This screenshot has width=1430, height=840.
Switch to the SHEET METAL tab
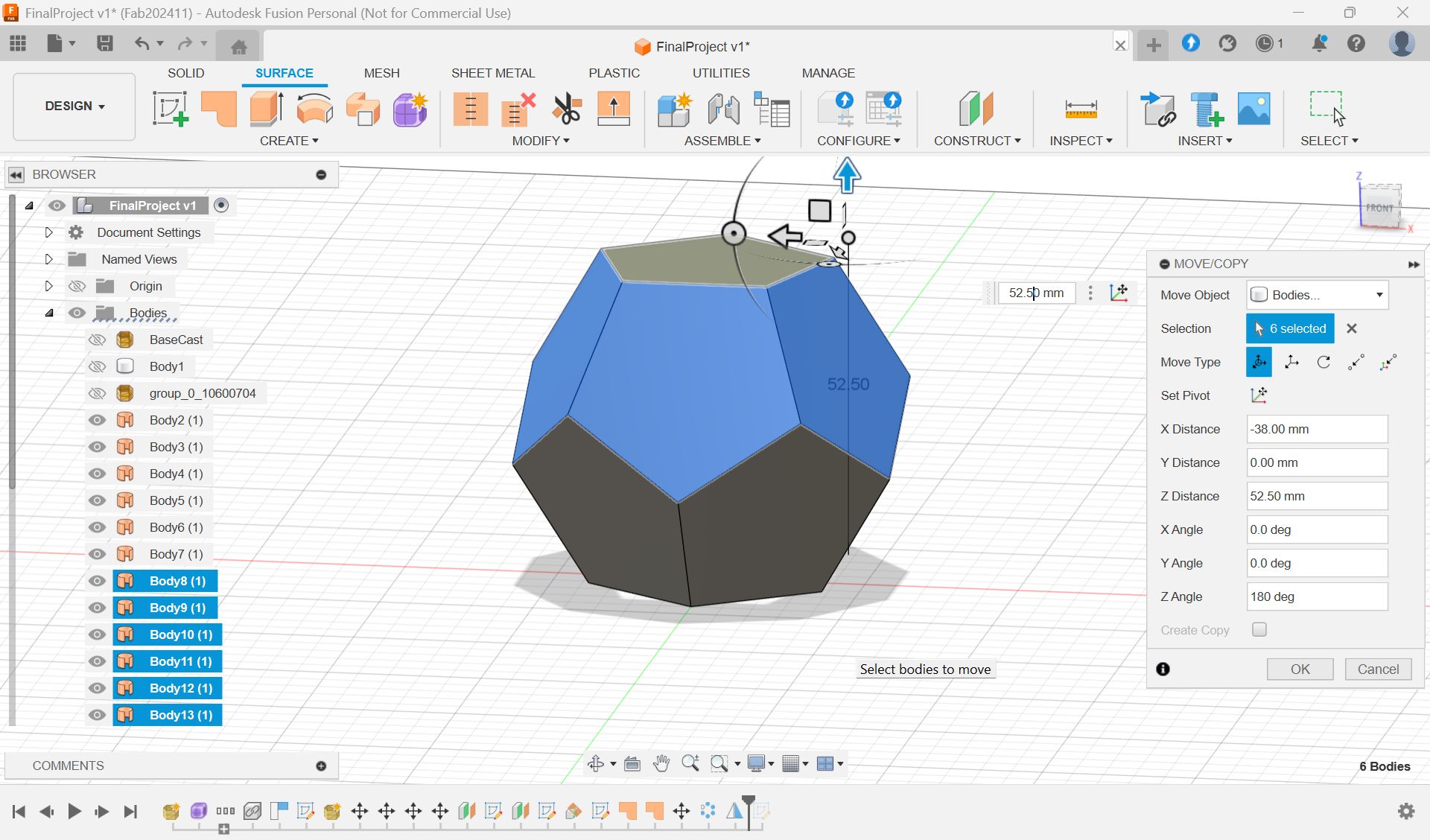click(x=493, y=73)
